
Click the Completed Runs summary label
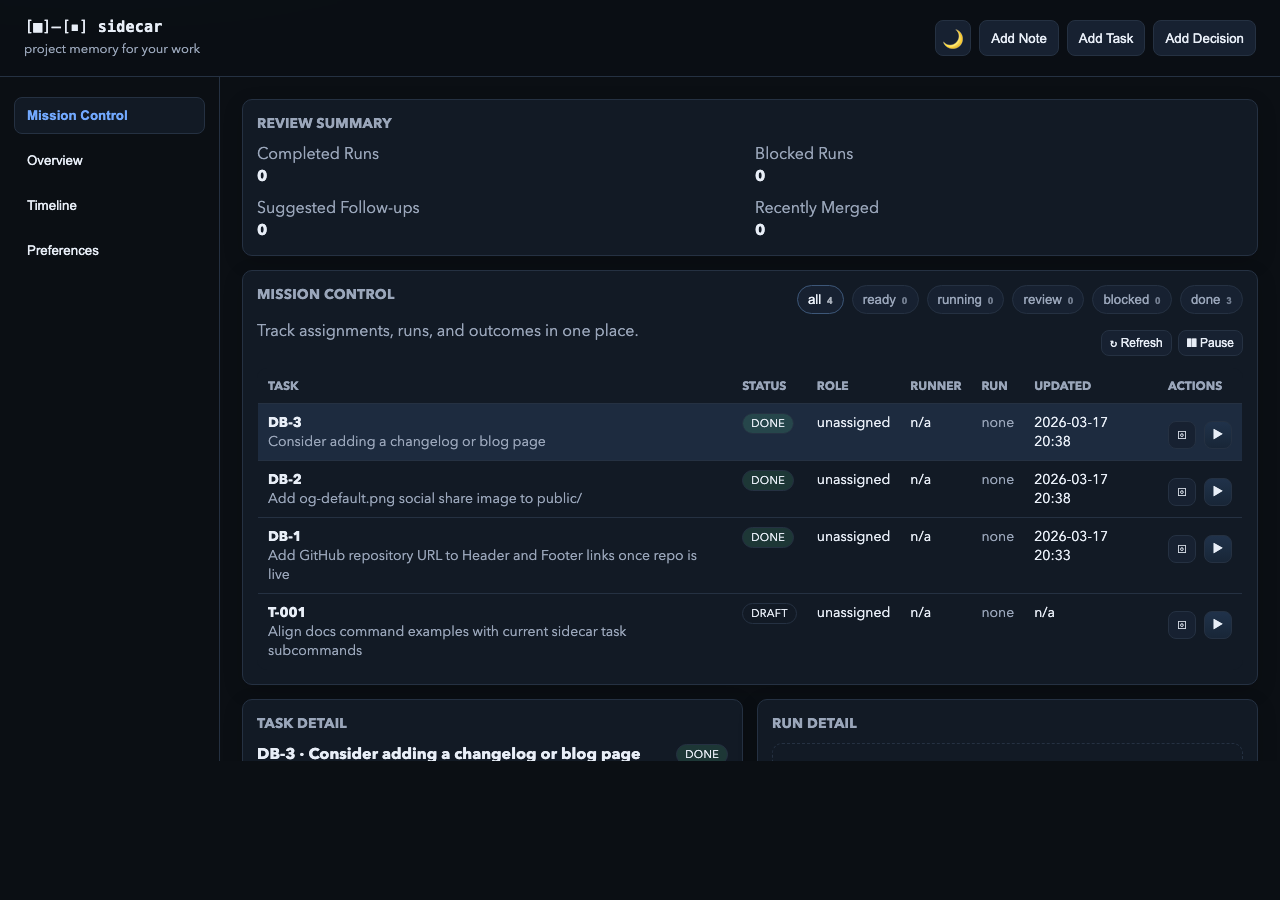coord(318,154)
